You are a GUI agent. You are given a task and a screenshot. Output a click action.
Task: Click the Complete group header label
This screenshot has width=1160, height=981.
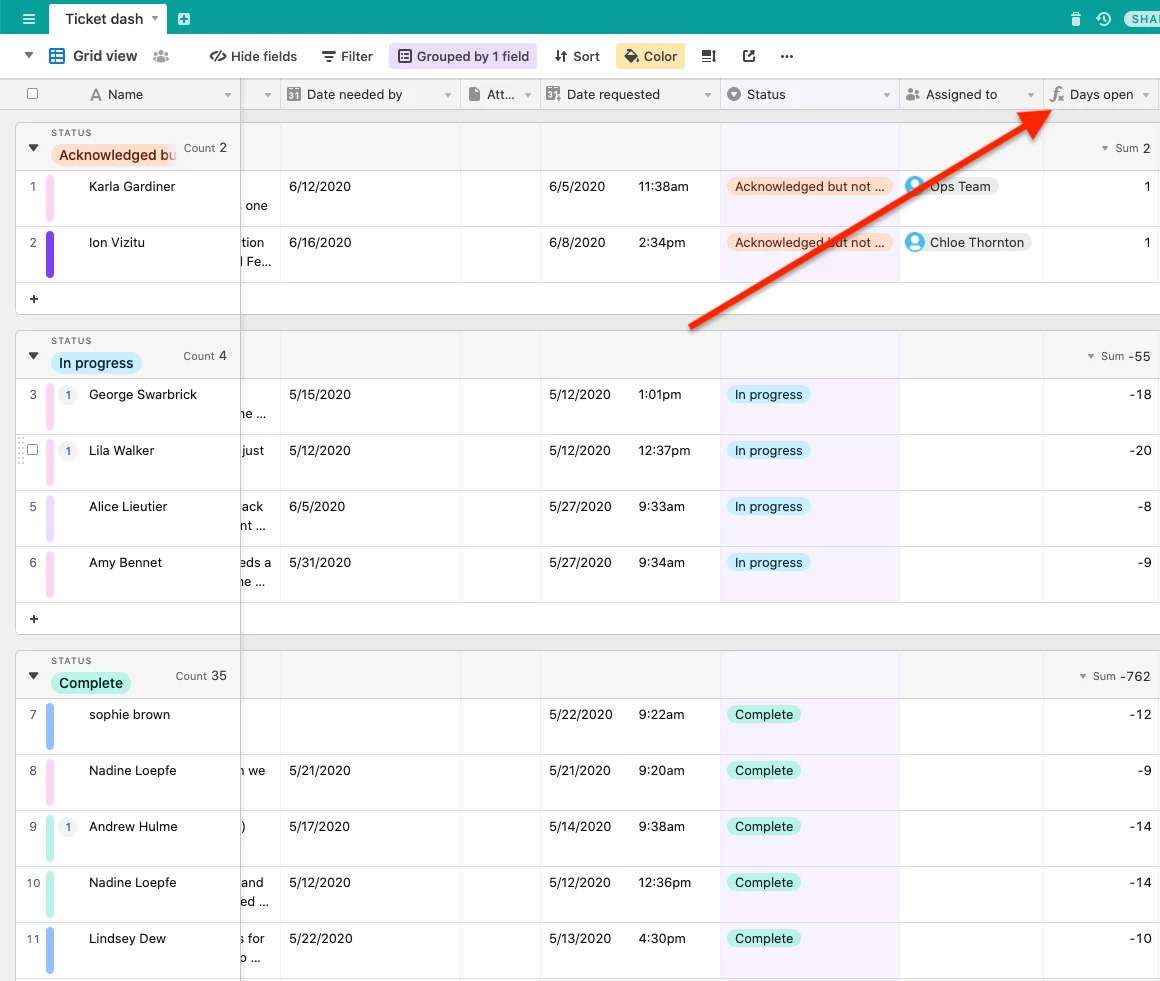pos(91,682)
